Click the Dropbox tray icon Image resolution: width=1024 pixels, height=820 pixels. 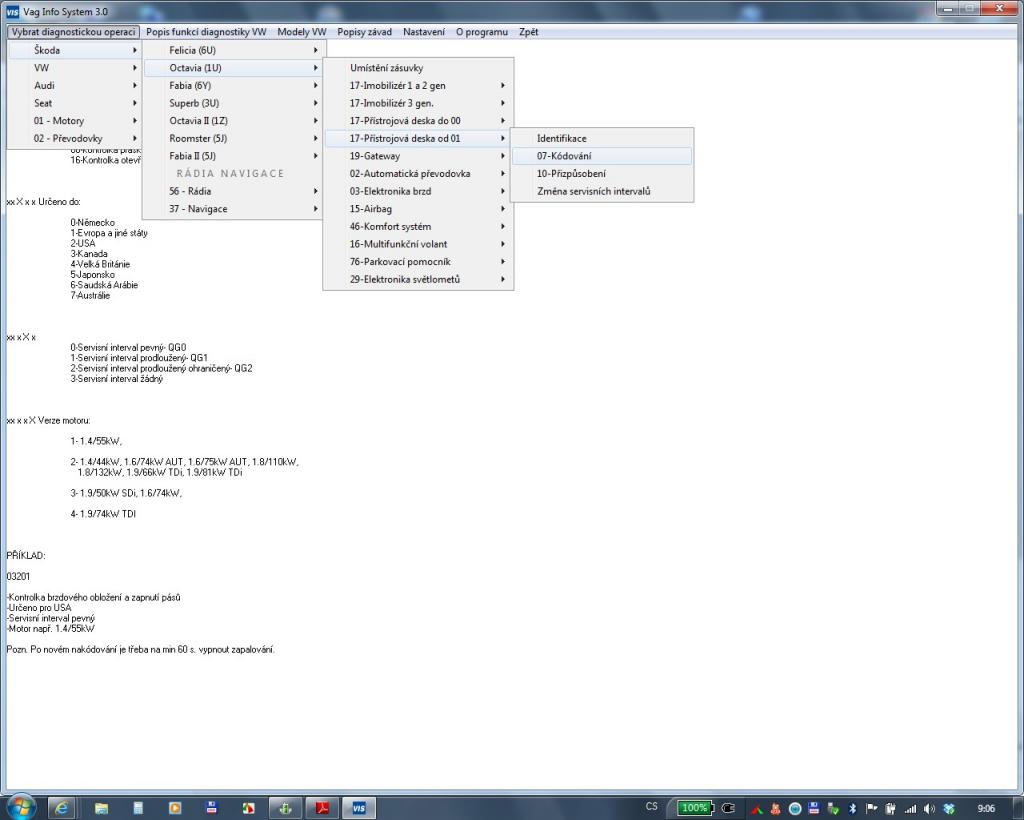949,809
